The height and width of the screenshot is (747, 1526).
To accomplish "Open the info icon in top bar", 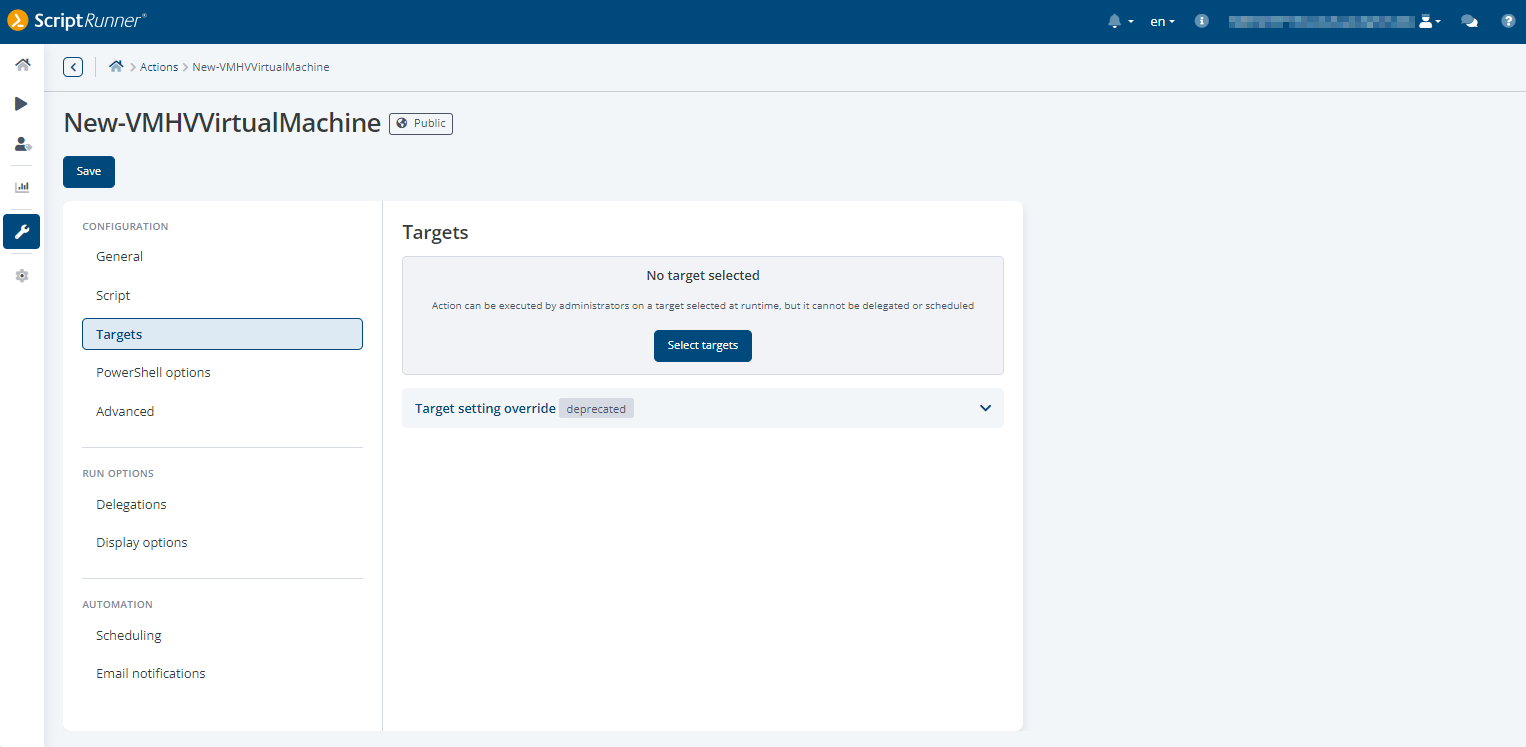I will (1202, 21).
